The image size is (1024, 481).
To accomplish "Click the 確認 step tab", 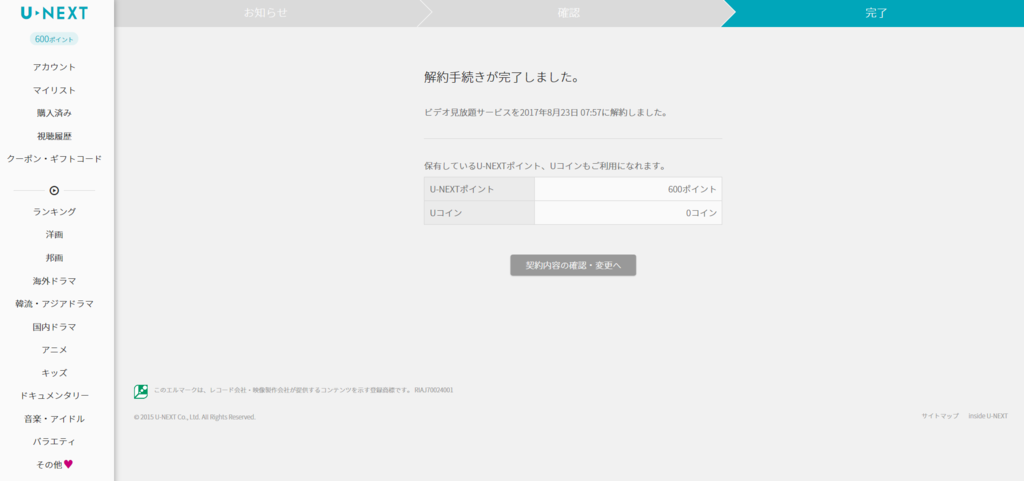I will 569,13.
